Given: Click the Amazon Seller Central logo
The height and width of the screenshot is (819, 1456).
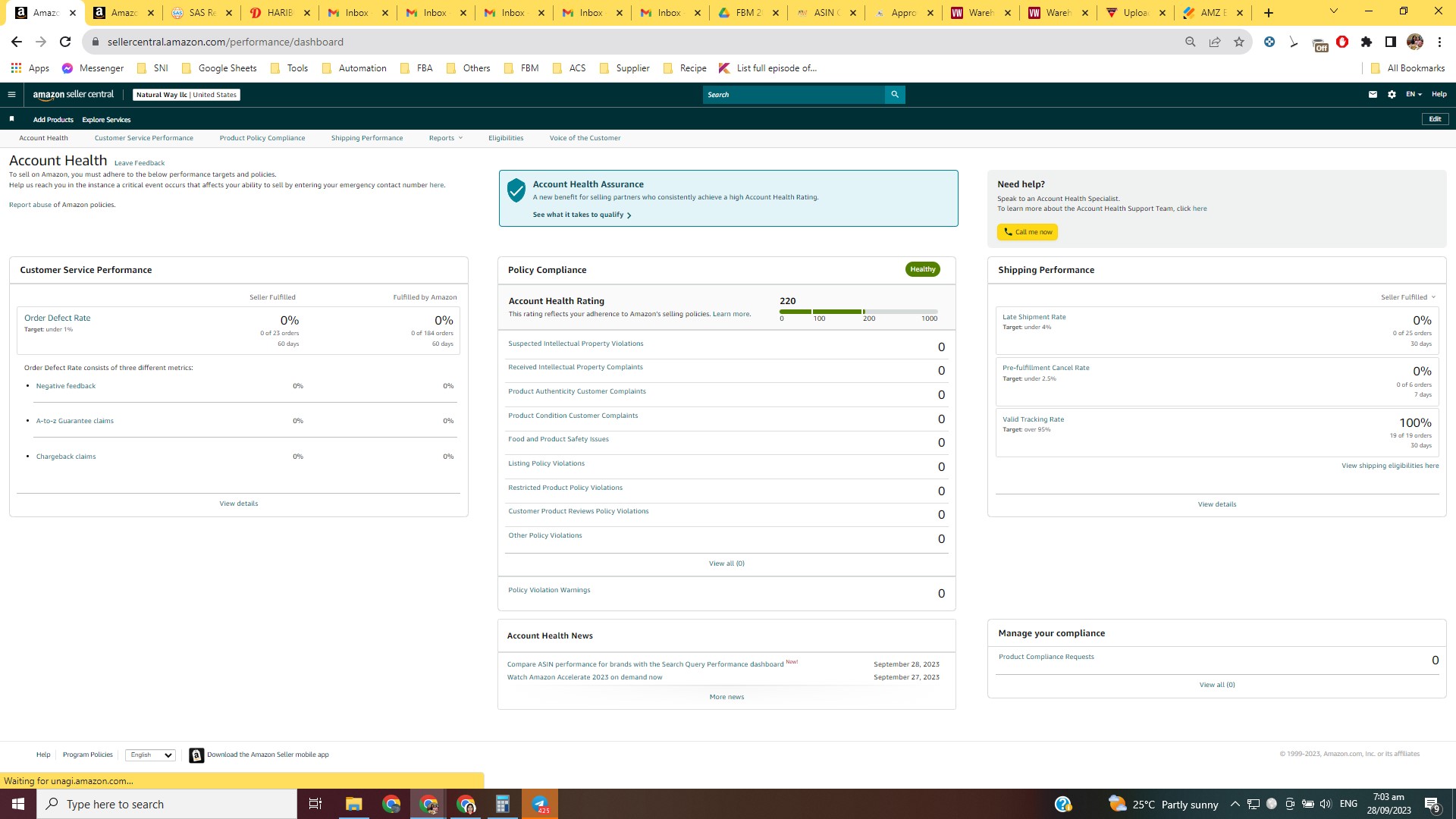Looking at the screenshot, I should pos(74,95).
